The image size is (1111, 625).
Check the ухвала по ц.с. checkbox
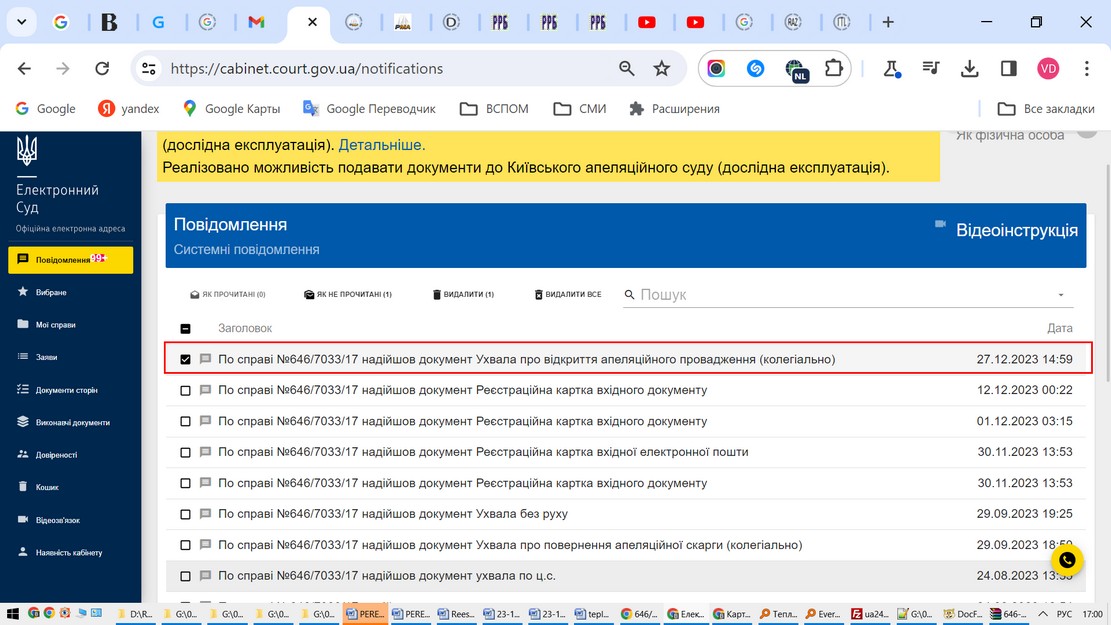(186, 576)
